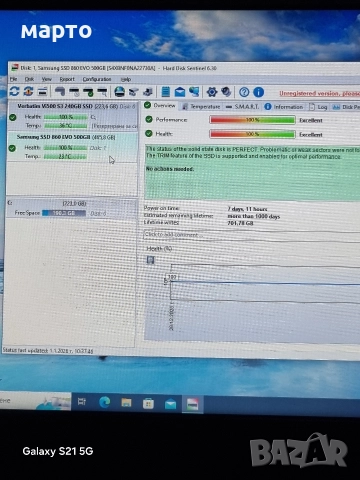Click the health graph plot area

(265, 283)
